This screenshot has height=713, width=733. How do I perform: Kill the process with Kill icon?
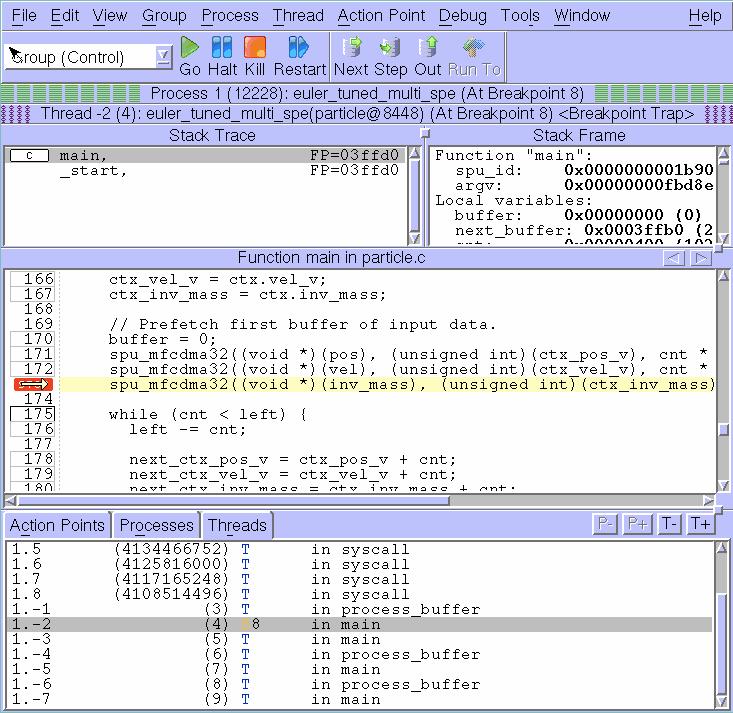pos(255,56)
